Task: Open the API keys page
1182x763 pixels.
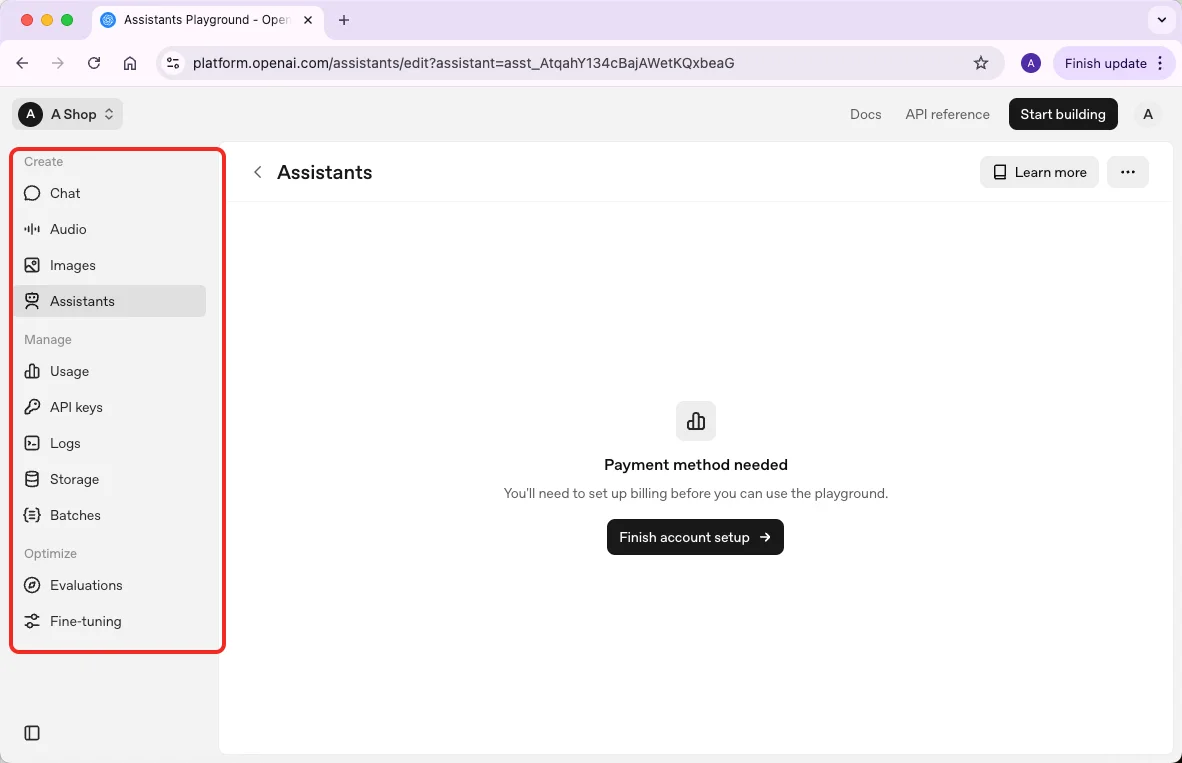Action: point(76,407)
